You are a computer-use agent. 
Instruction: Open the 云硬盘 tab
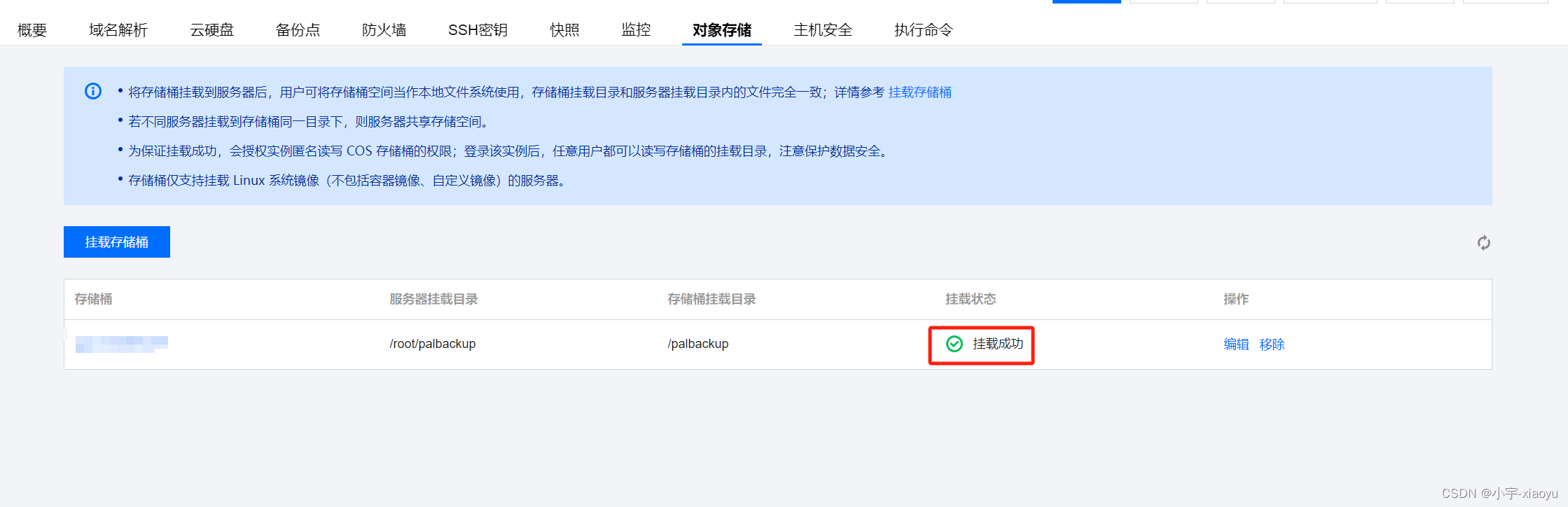point(211,30)
